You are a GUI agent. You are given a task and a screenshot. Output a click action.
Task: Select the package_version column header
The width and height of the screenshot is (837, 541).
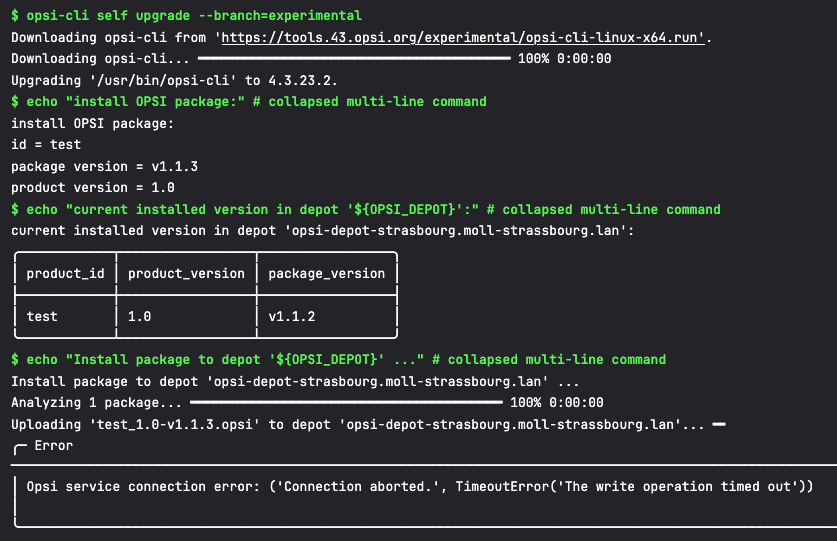point(327,273)
